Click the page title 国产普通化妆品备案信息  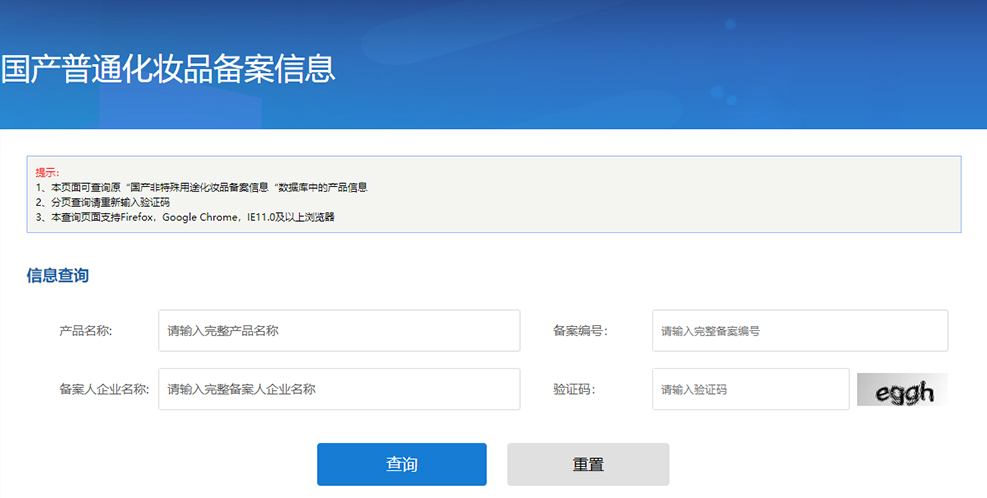[x=168, y=69]
